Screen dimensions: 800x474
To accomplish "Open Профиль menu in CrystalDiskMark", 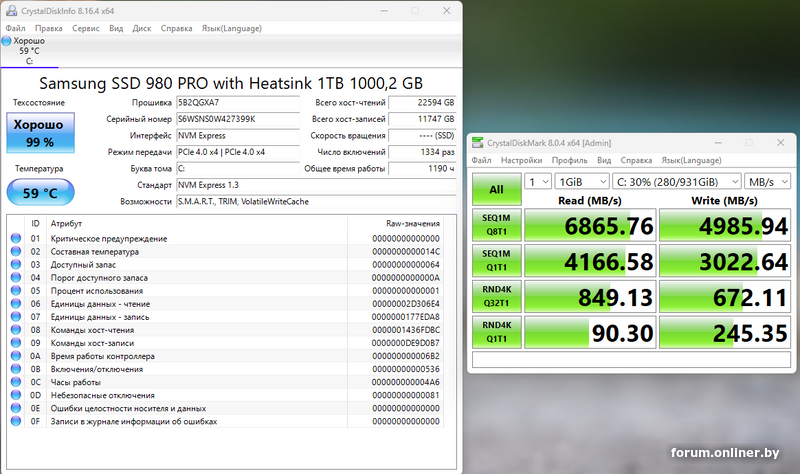I will click(x=569, y=160).
